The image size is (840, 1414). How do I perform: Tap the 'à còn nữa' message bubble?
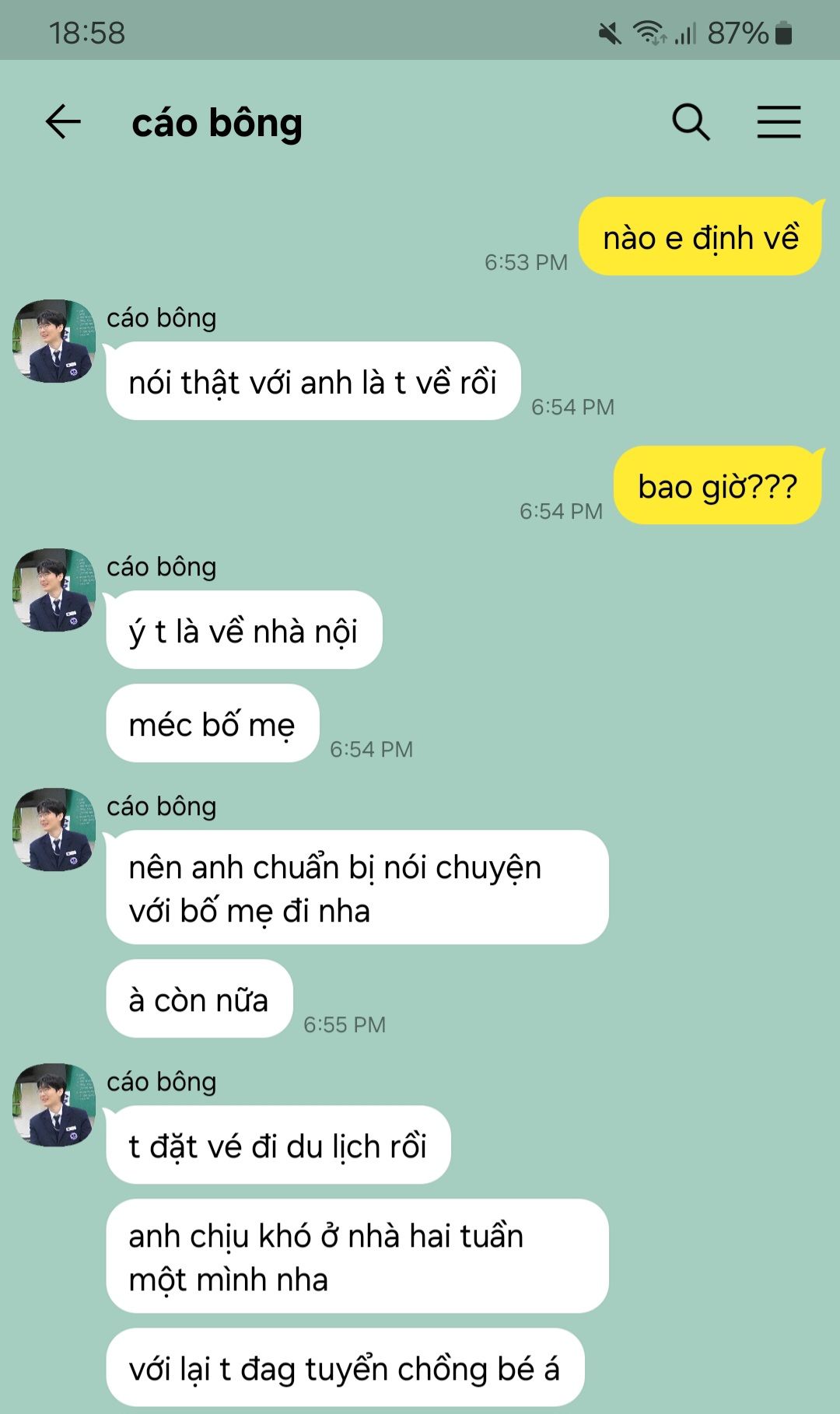(199, 999)
